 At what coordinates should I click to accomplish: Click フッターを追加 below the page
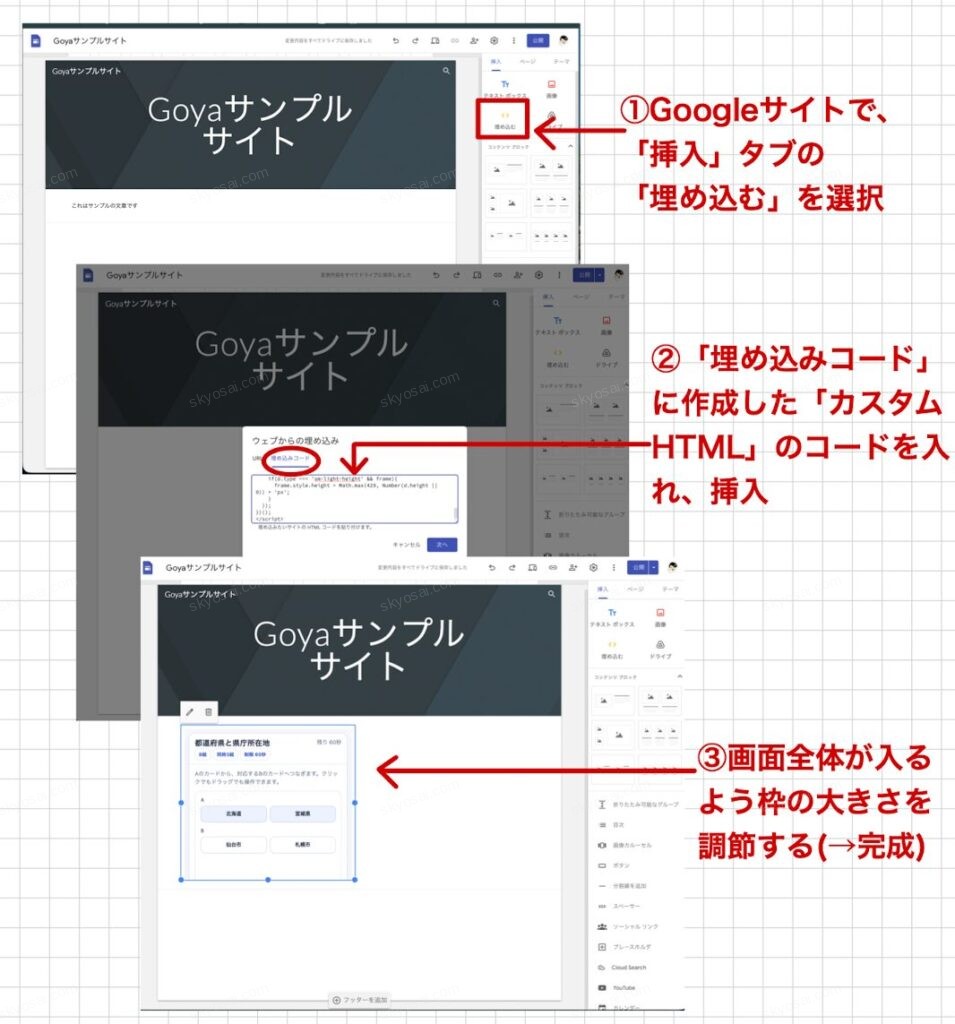click(x=359, y=999)
